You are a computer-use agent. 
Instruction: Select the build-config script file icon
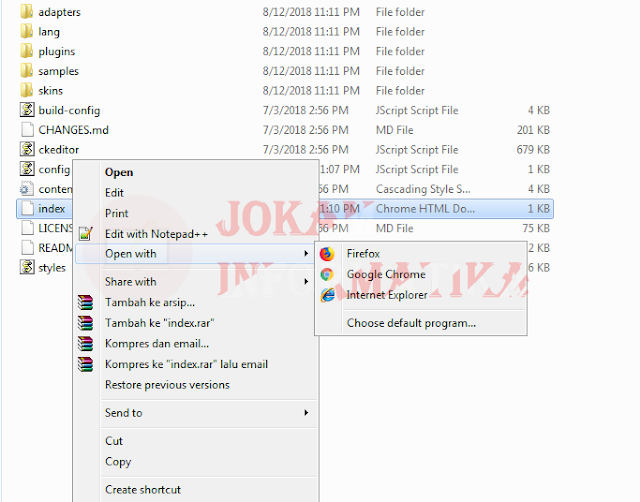[x=27, y=110]
